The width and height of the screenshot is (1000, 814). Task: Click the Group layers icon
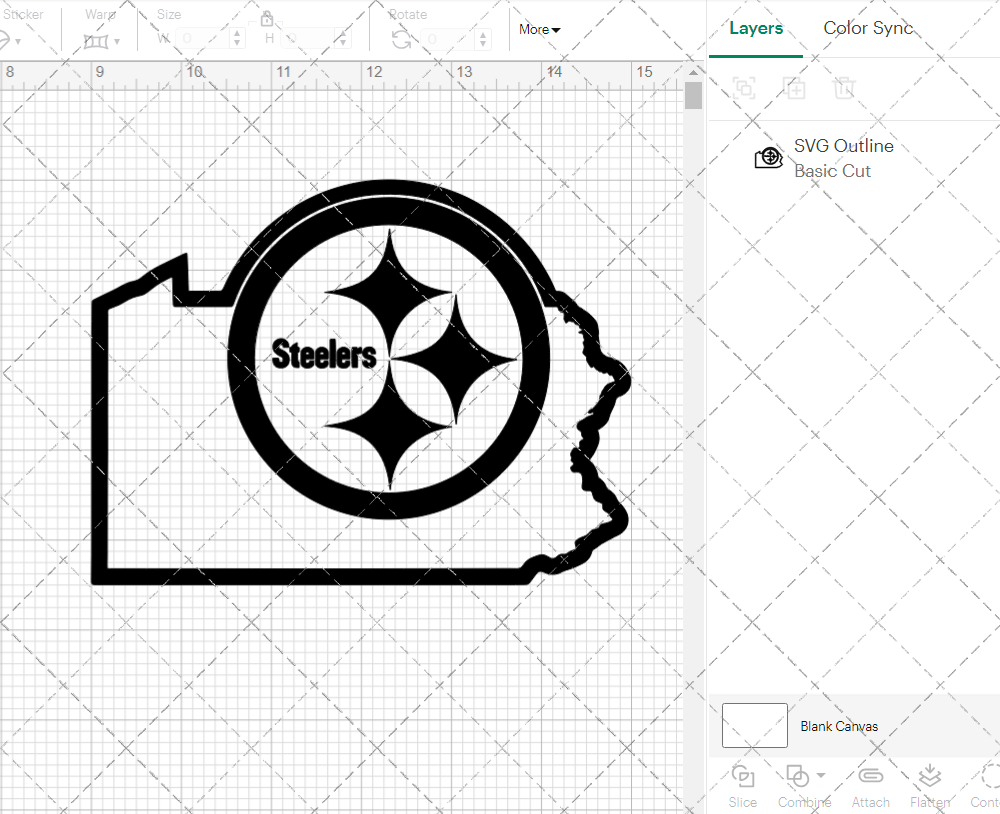(744, 88)
